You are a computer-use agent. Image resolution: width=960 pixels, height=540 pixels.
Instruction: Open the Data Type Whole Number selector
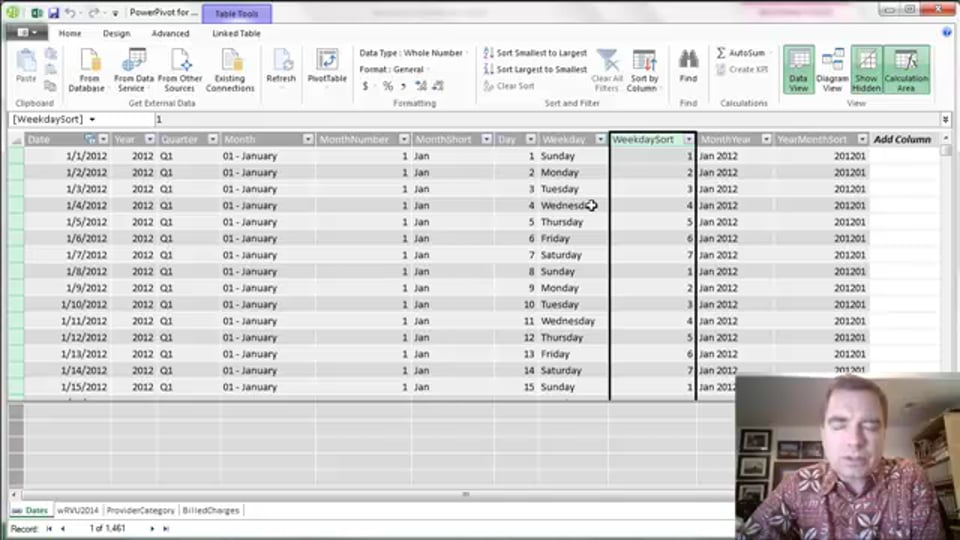[x=413, y=53]
